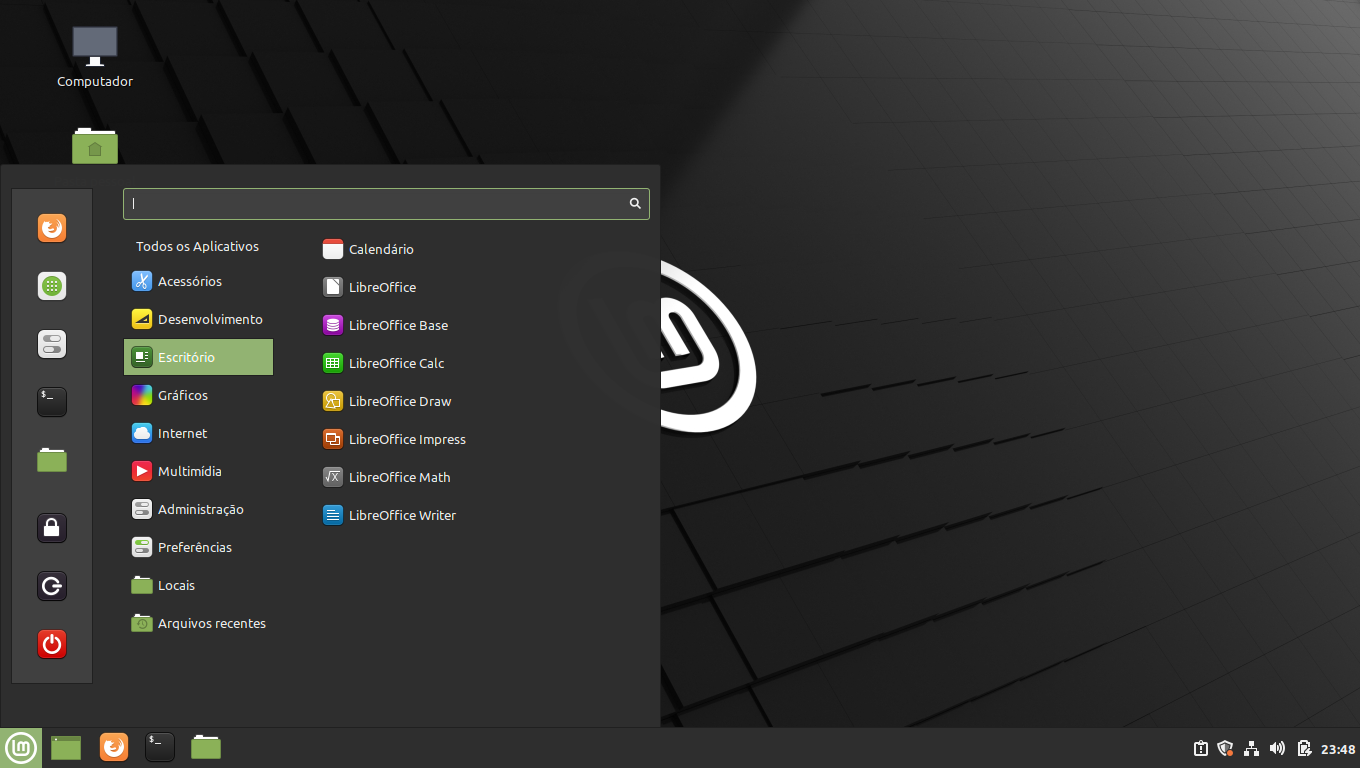Viewport: 1360px width, 768px height.
Task: Show the Desenvolvimento category
Action: pyautogui.click(x=198, y=320)
